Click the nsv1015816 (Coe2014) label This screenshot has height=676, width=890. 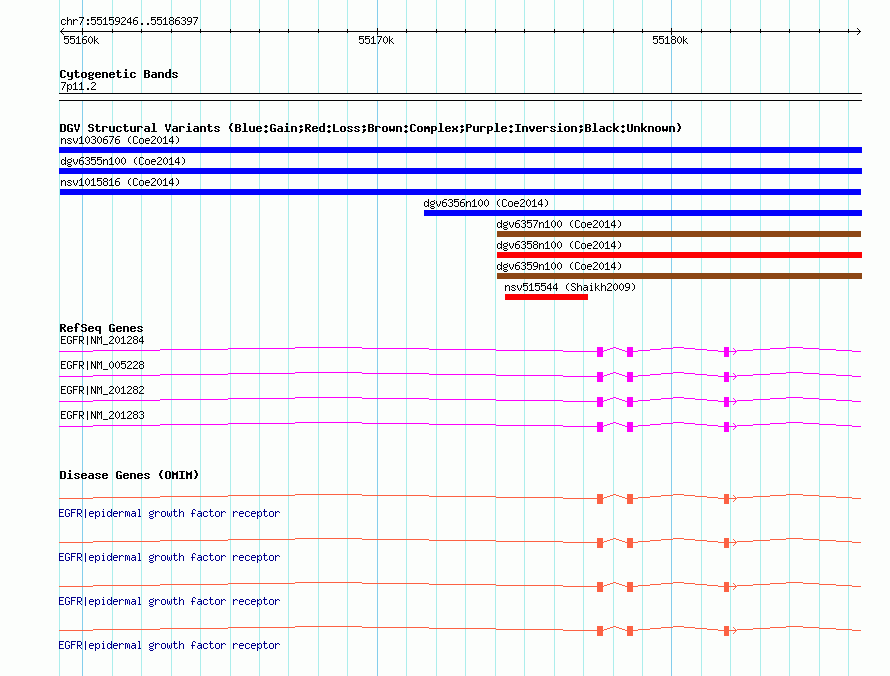pos(120,182)
